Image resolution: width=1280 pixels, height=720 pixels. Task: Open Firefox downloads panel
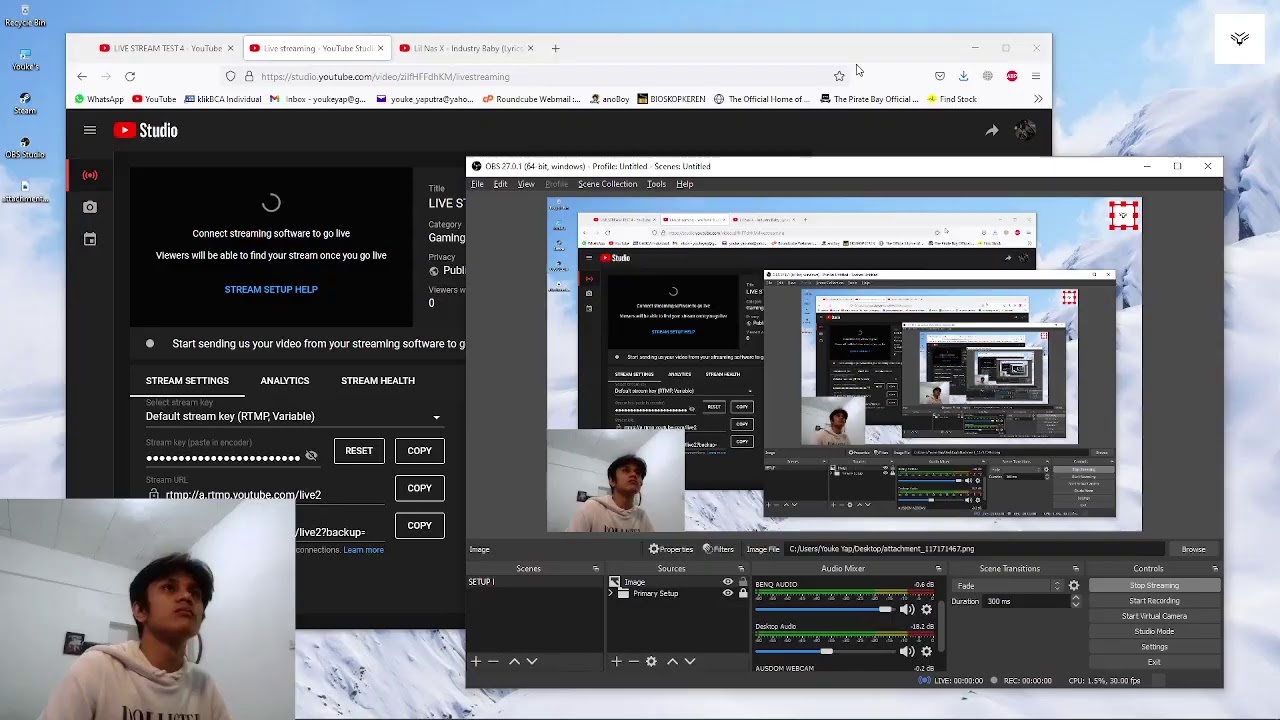(x=963, y=76)
